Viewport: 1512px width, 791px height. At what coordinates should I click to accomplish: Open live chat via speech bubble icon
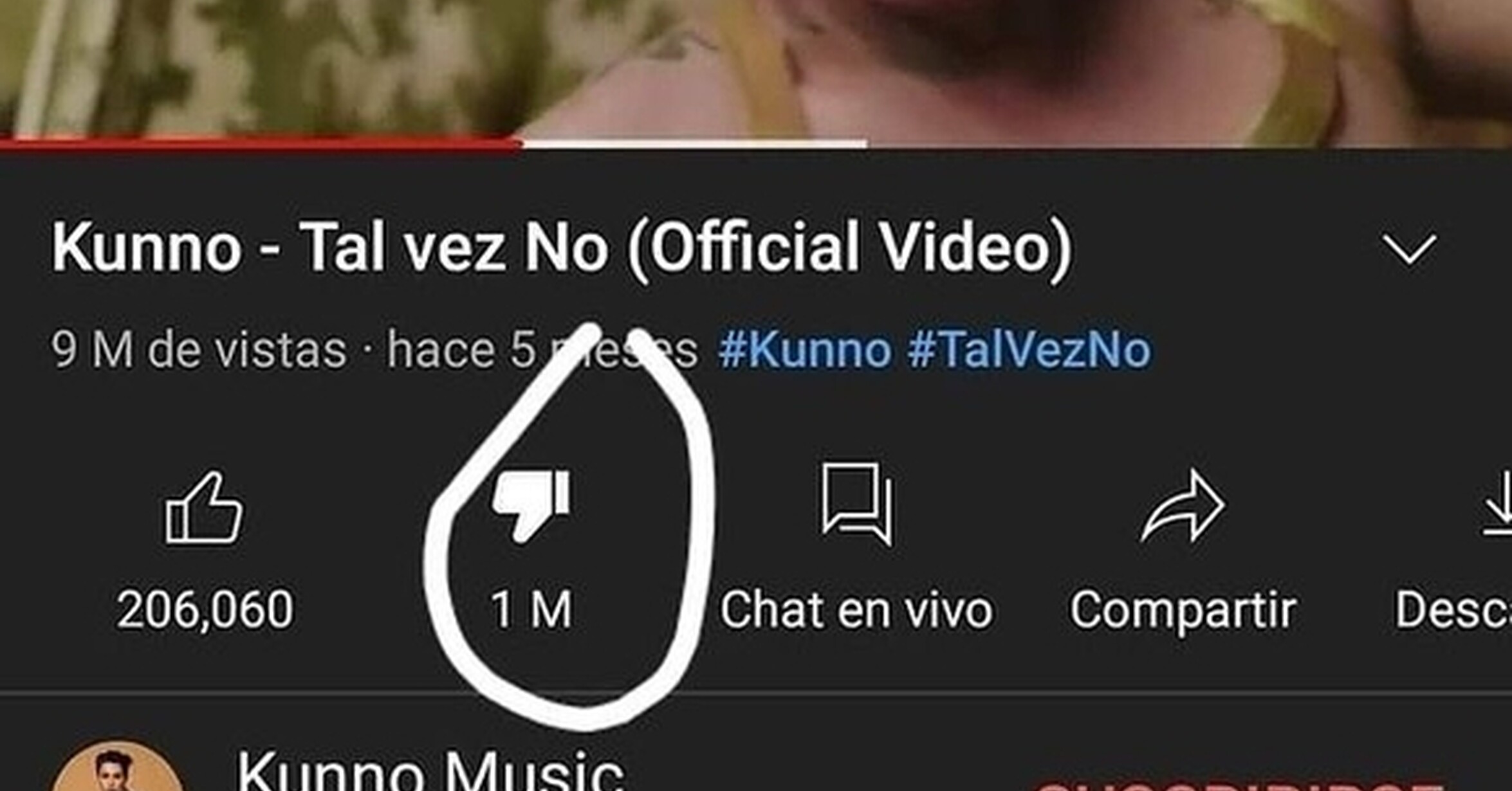click(858, 504)
